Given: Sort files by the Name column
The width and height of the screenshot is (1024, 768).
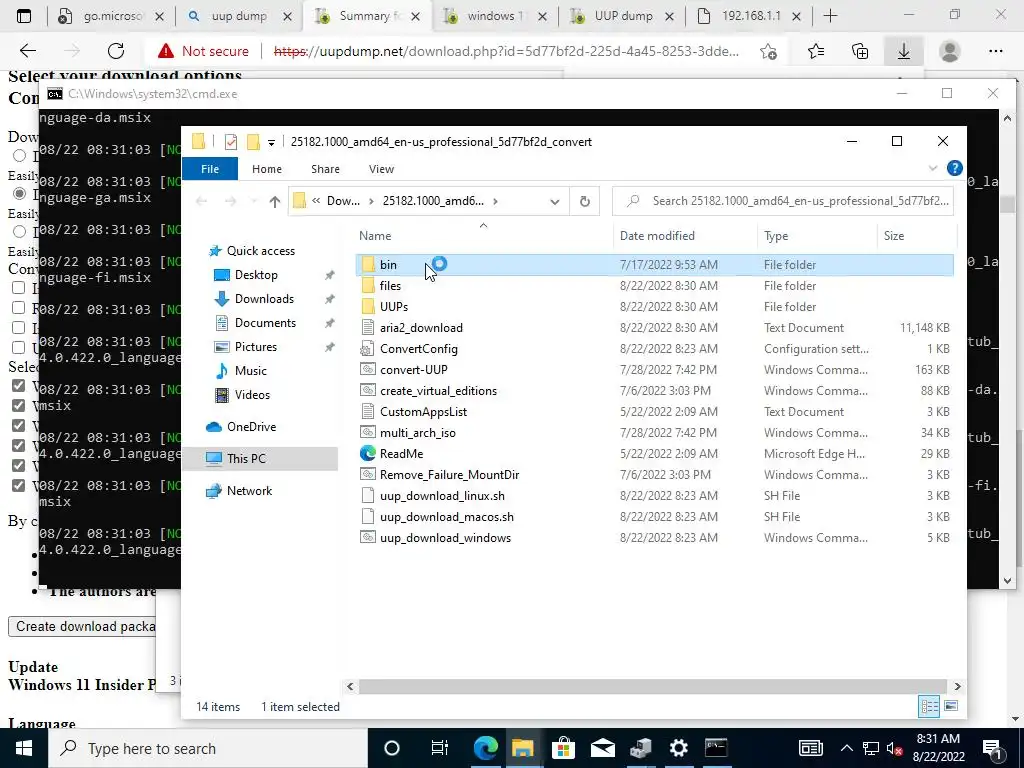Looking at the screenshot, I should coord(483,236).
